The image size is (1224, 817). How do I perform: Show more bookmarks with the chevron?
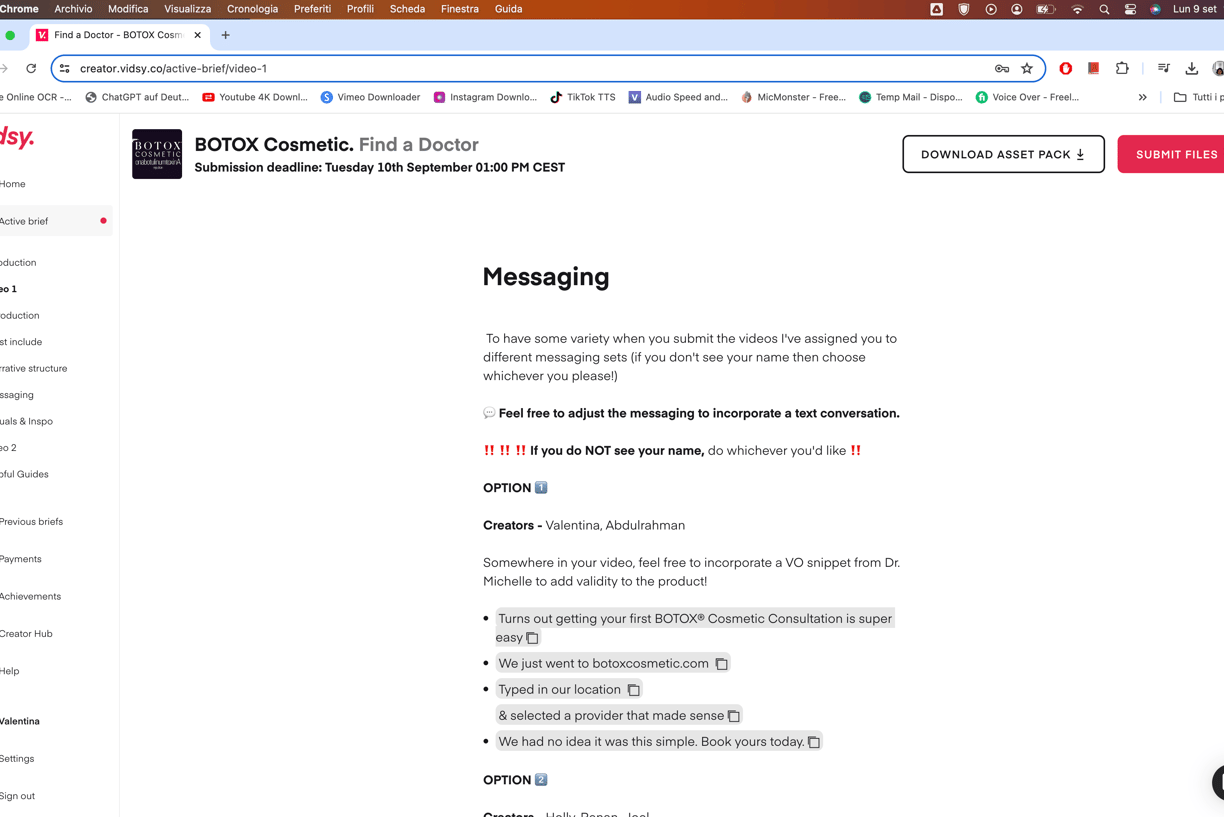tap(1142, 98)
